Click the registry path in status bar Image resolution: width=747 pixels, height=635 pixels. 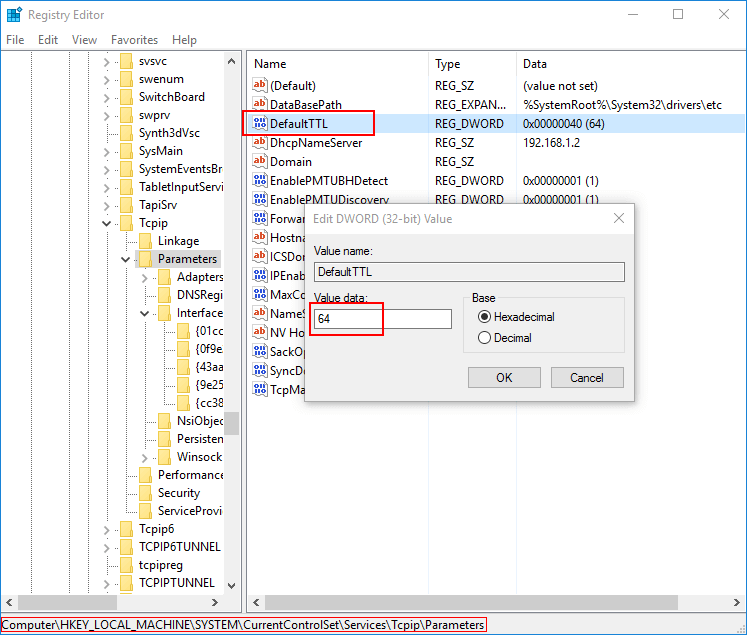point(243,625)
